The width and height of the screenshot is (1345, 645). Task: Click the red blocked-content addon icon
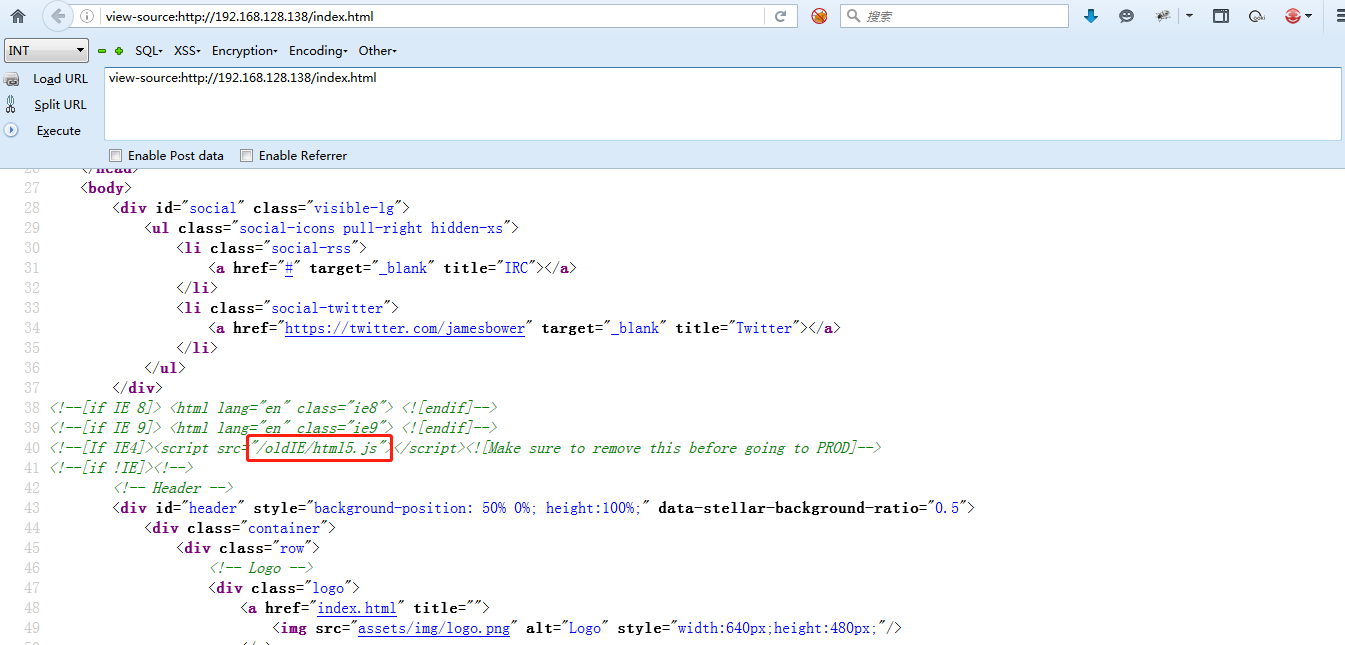click(819, 16)
